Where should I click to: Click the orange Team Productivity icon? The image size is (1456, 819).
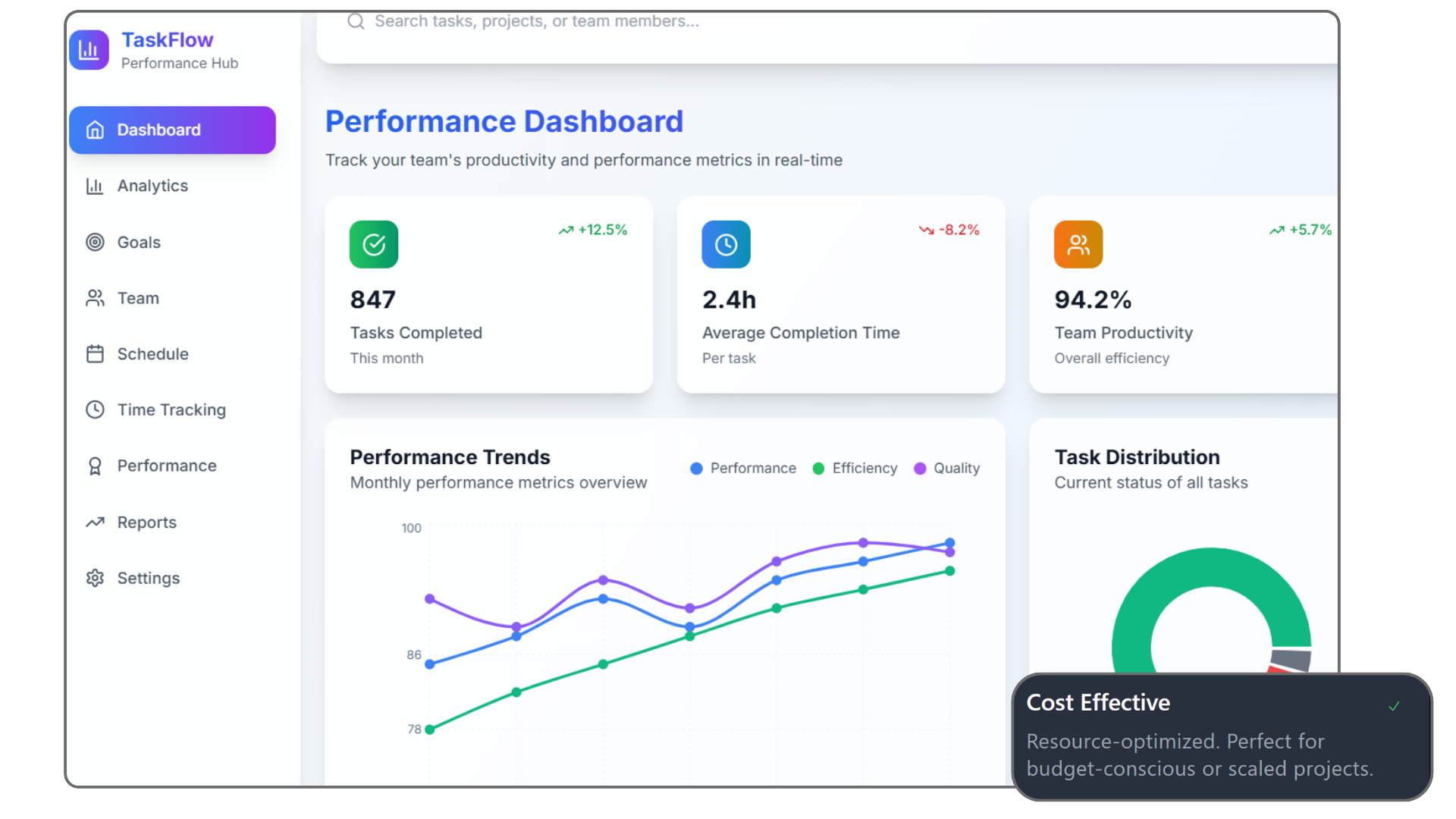click(x=1078, y=244)
